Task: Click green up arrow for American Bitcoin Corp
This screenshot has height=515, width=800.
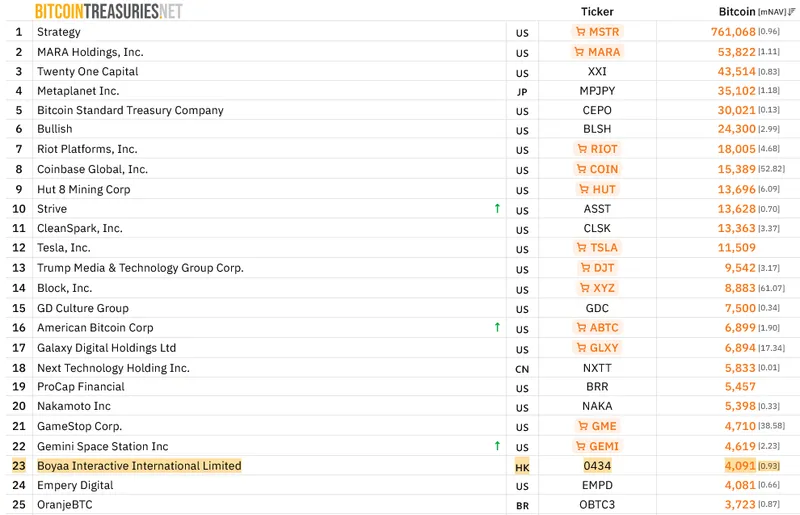Action: point(497,327)
